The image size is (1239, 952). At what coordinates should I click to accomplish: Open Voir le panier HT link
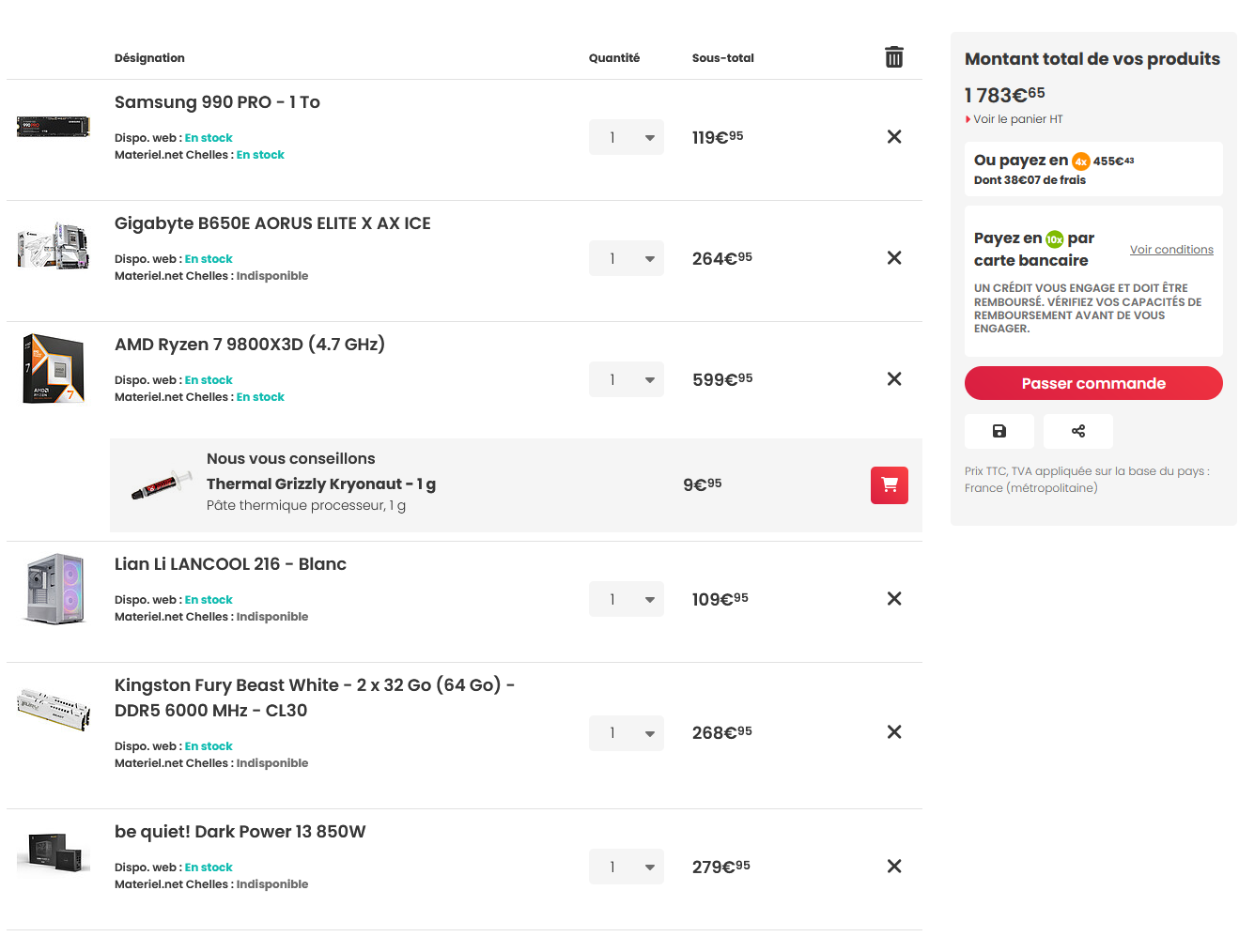pyautogui.click(x=1018, y=119)
